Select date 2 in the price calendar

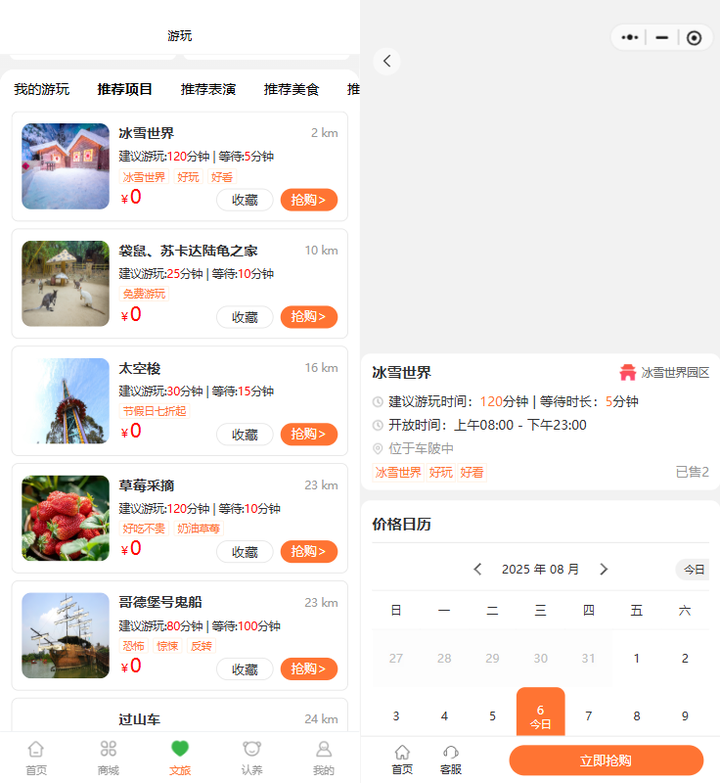click(685, 658)
